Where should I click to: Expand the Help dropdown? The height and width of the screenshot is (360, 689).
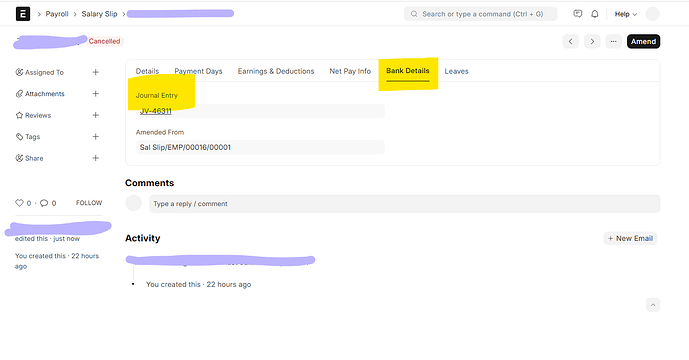626,14
